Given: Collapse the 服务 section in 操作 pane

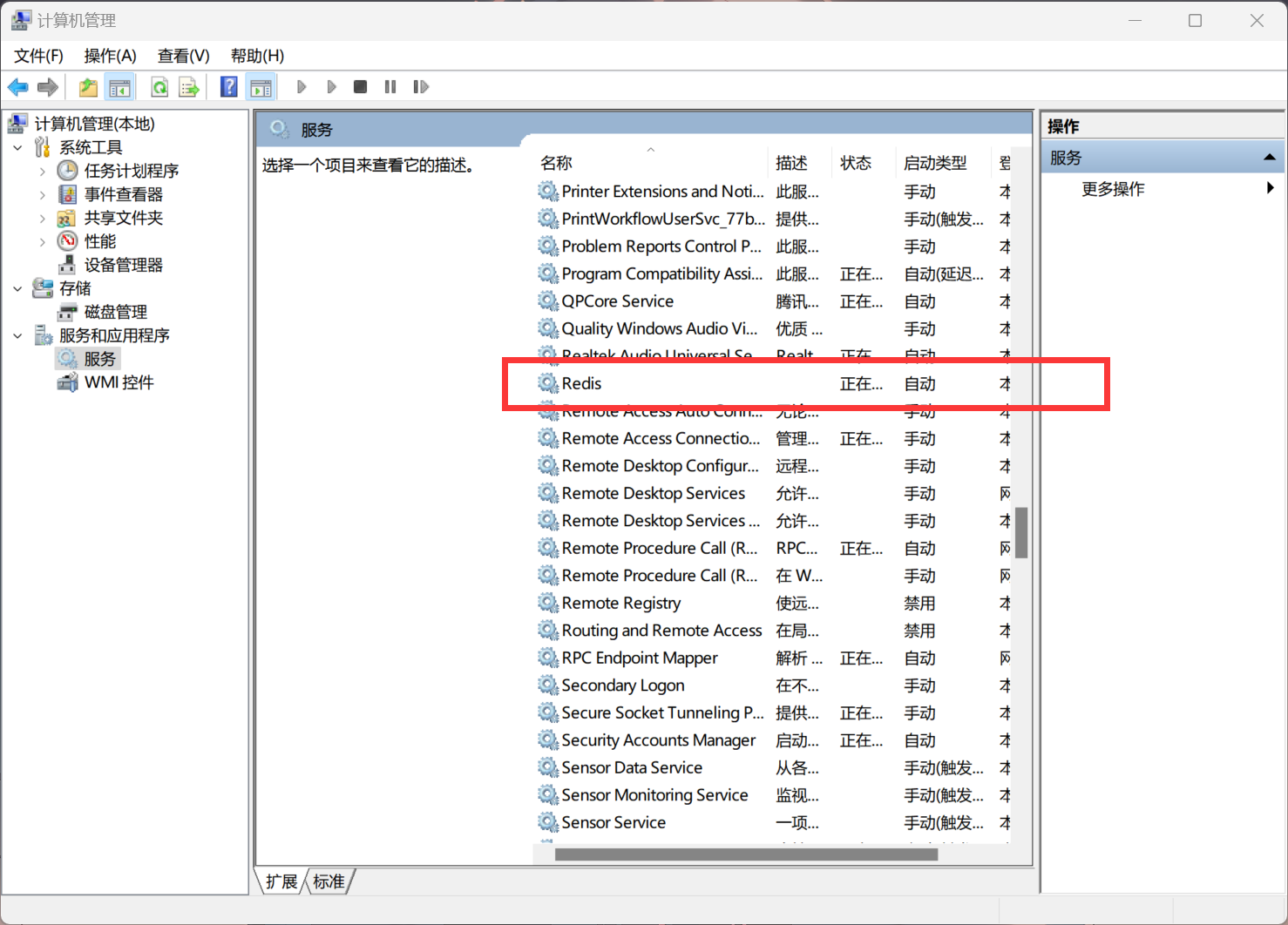Looking at the screenshot, I should tap(1269, 158).
